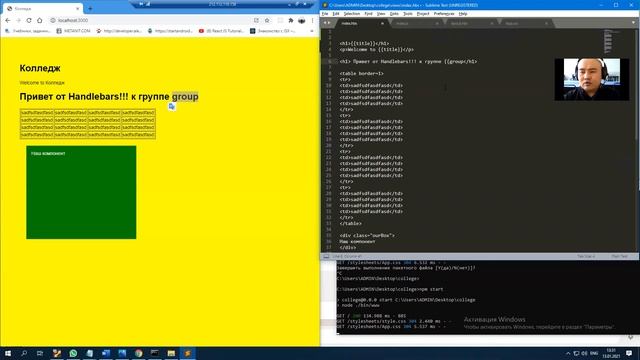Open Sublime Text Find menu

tap(369, 13)
